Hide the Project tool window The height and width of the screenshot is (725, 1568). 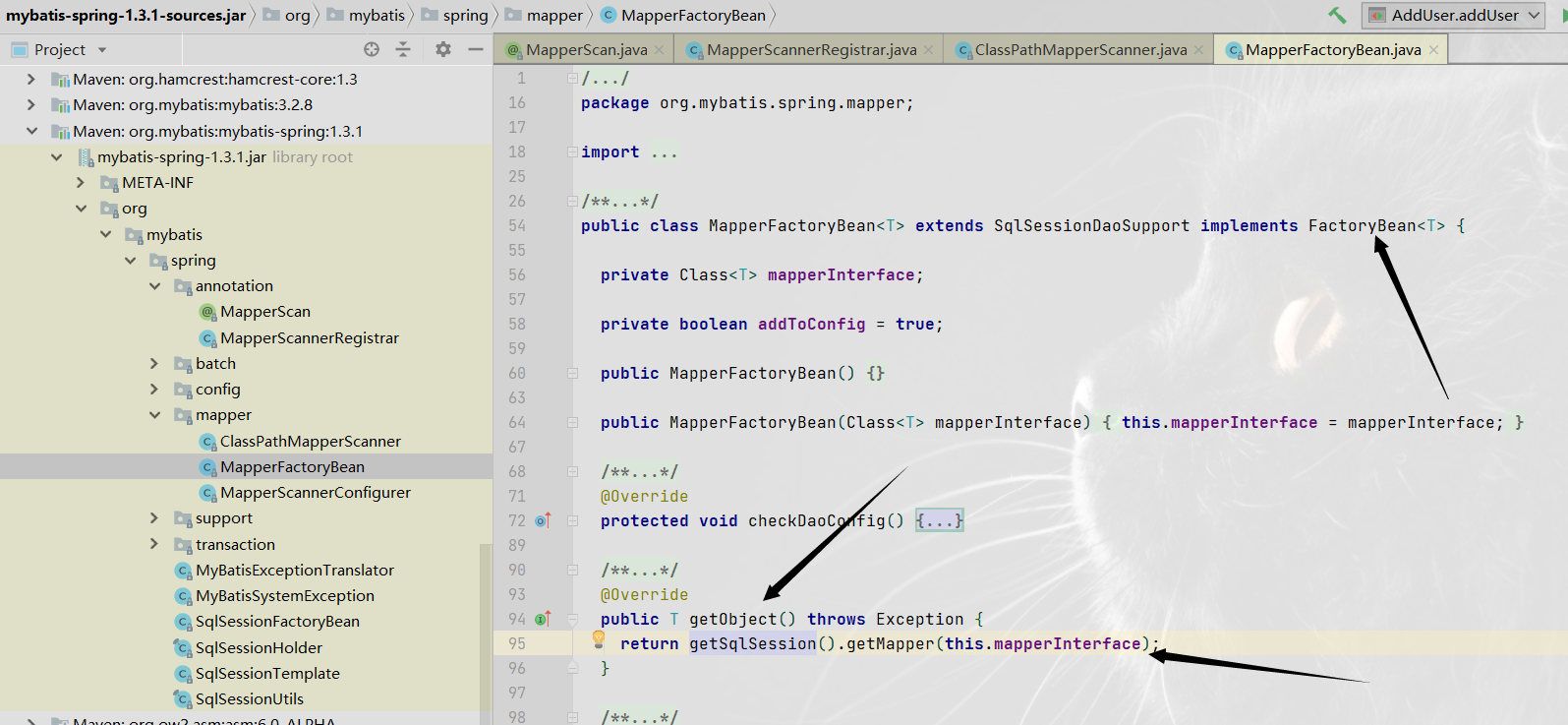[476, 49]
